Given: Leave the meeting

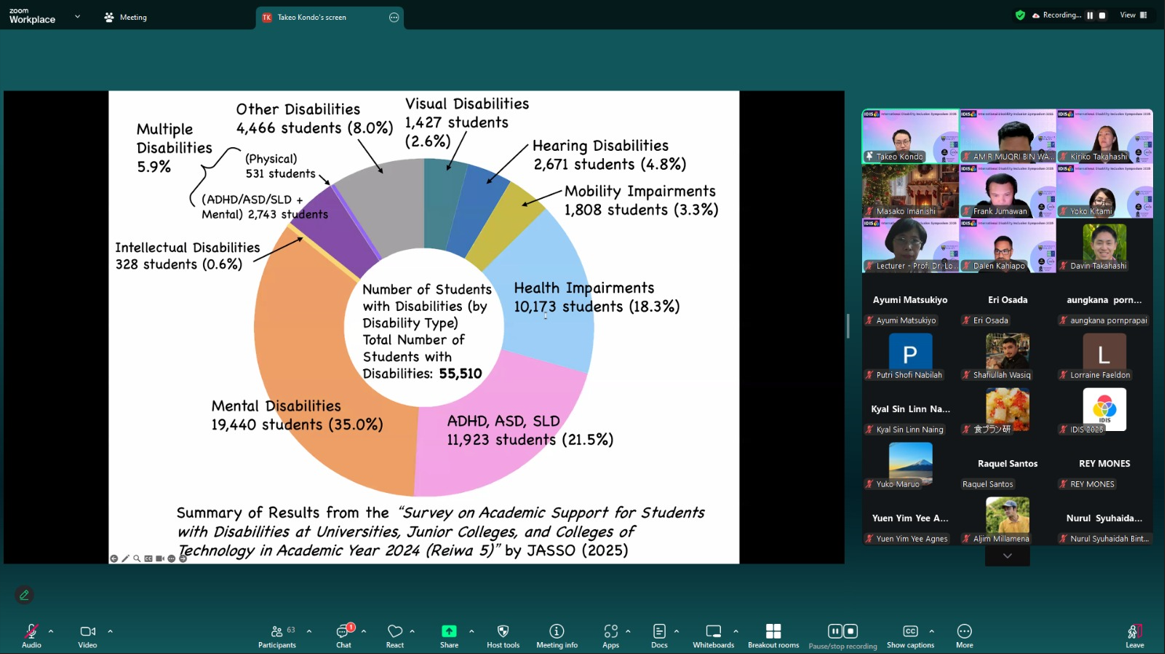Looking at the screenshot, I should pyautogui.click(x=1134, y=634).
